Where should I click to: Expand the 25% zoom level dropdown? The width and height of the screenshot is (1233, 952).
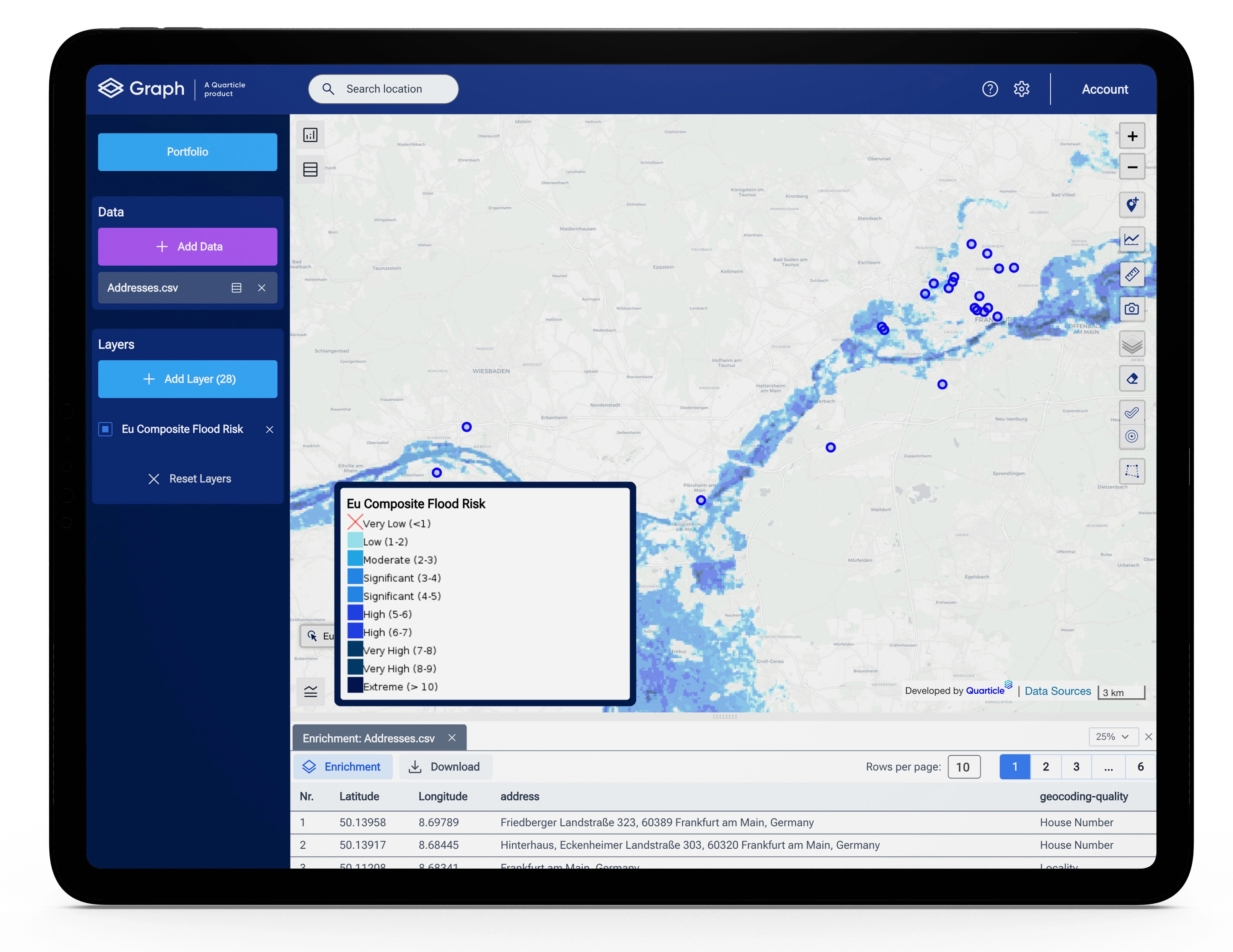tap(1108, 738)
